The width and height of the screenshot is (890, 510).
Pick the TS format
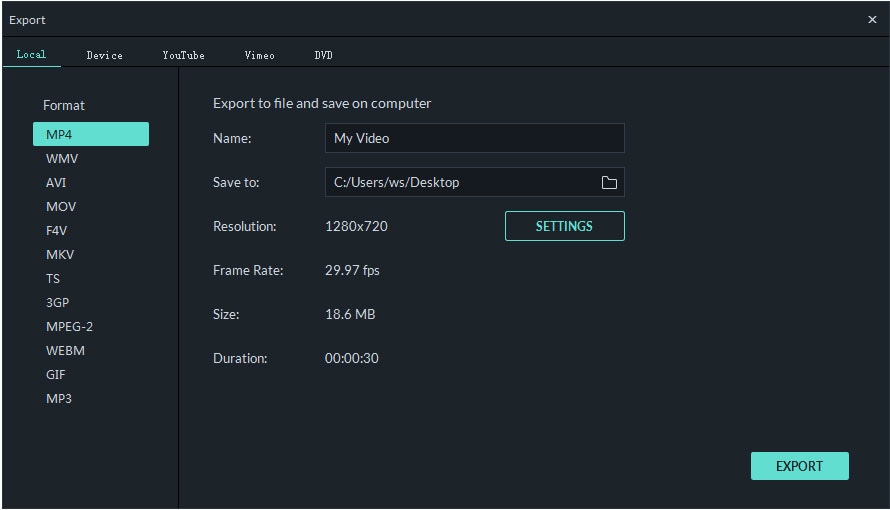coord(53,279)
